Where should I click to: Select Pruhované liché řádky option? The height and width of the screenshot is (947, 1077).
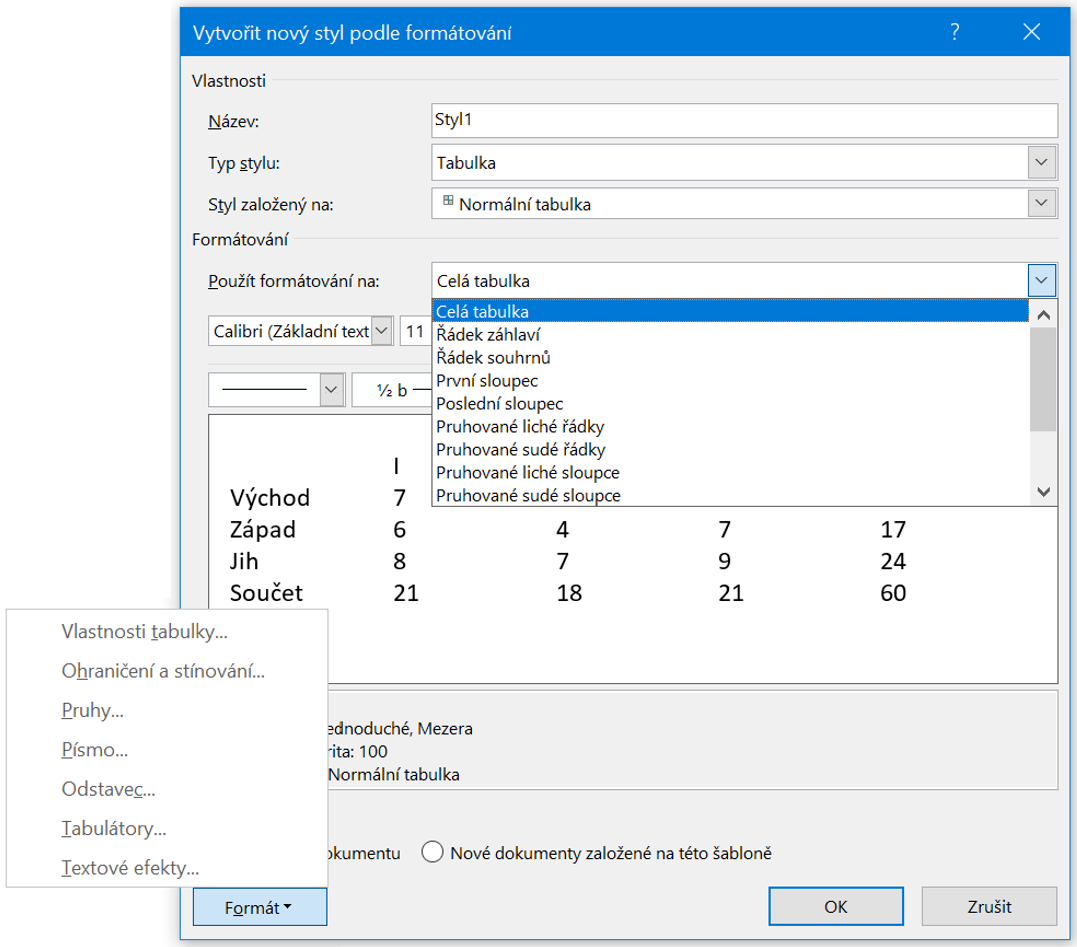[x=520, y=427]
